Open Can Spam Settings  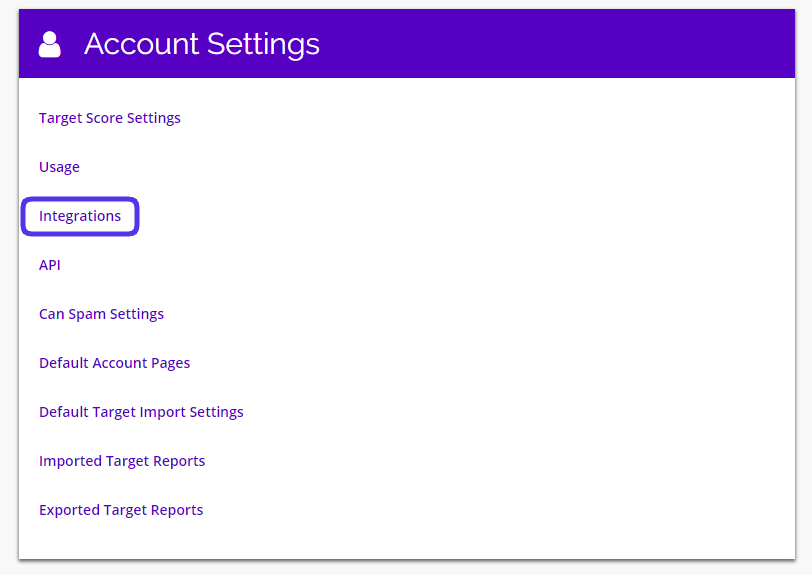point(101,314)
